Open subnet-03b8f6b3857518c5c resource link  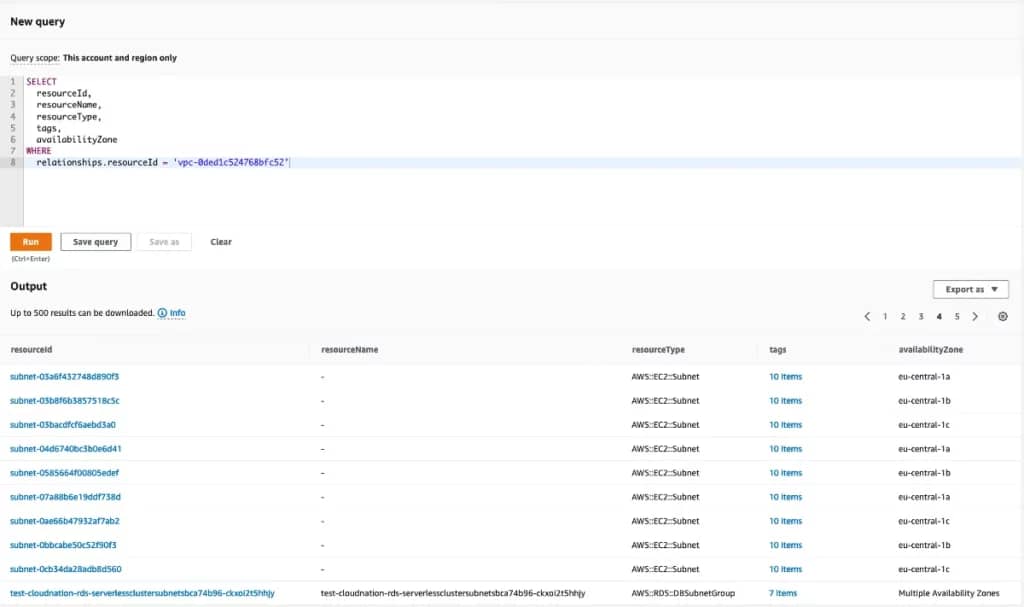(x=65, y=401)
